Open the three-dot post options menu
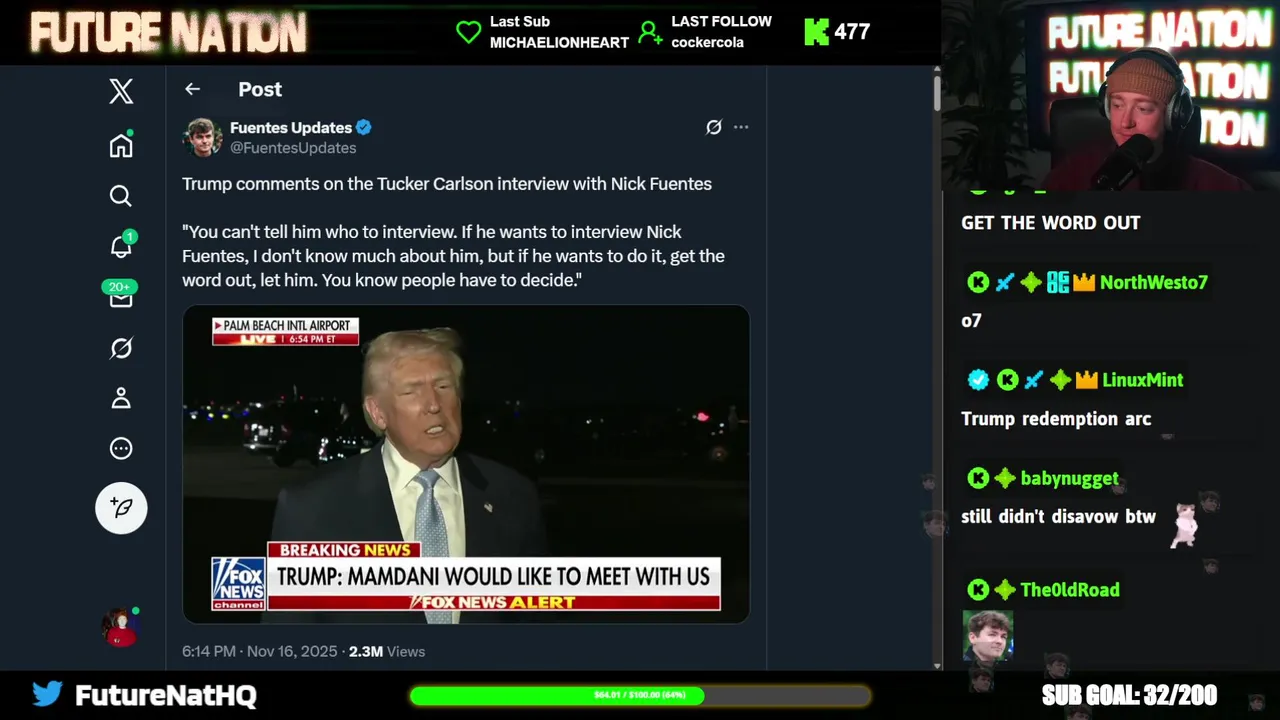This screenshot has width=1280, height=720. [741, 127]
